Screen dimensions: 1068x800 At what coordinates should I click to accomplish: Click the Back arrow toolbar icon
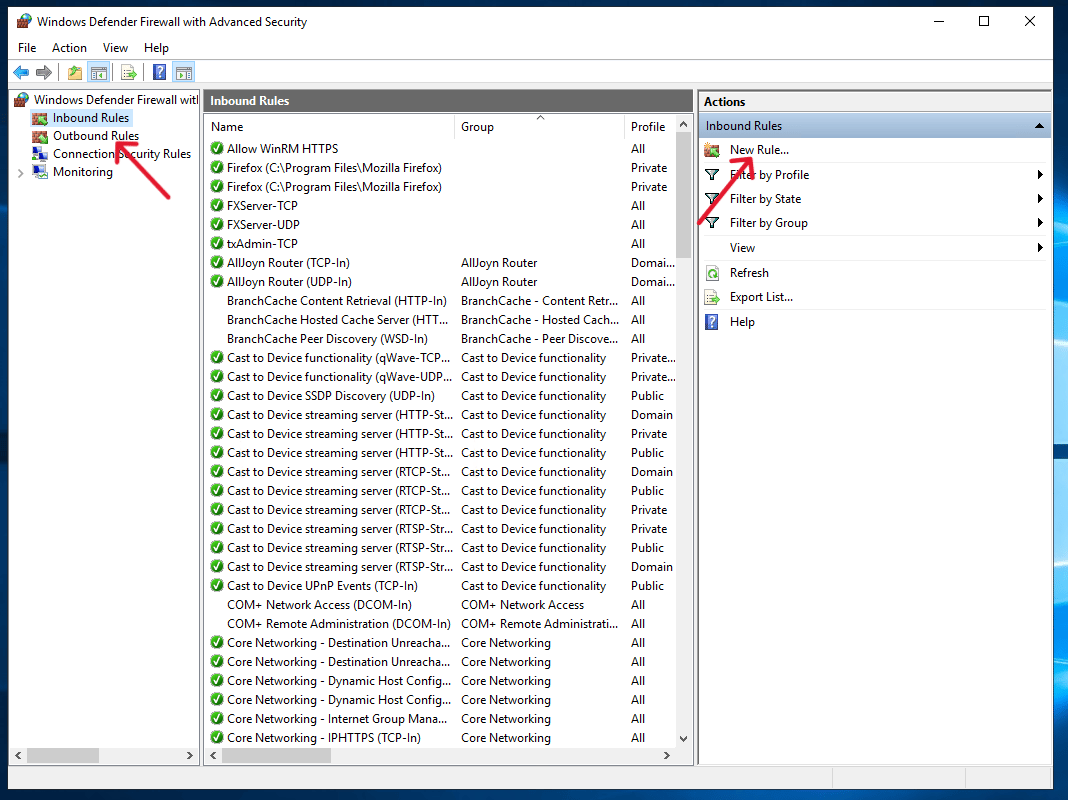coord(21,72)
